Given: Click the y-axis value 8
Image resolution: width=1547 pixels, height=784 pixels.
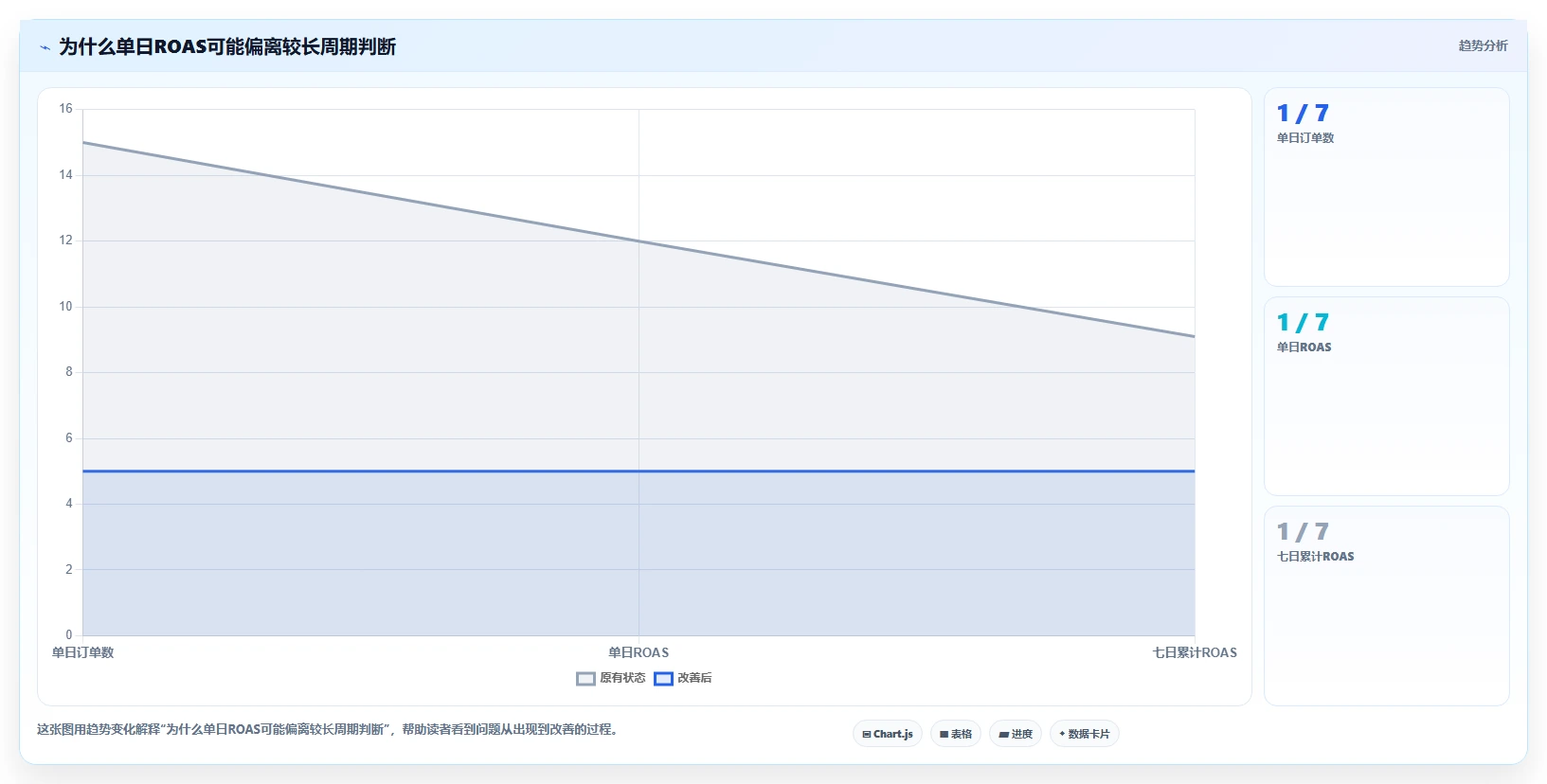Looking at the screenshot, I should [x=68, y=372].
